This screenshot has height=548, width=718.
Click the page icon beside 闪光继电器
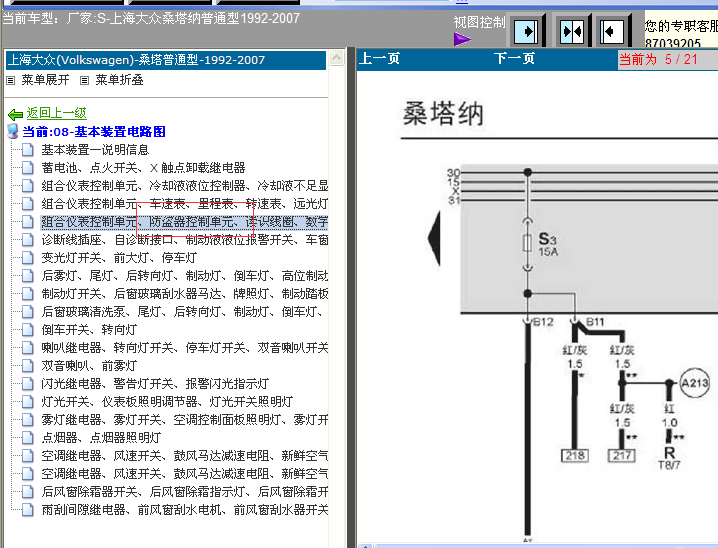(x=28, y=384)
